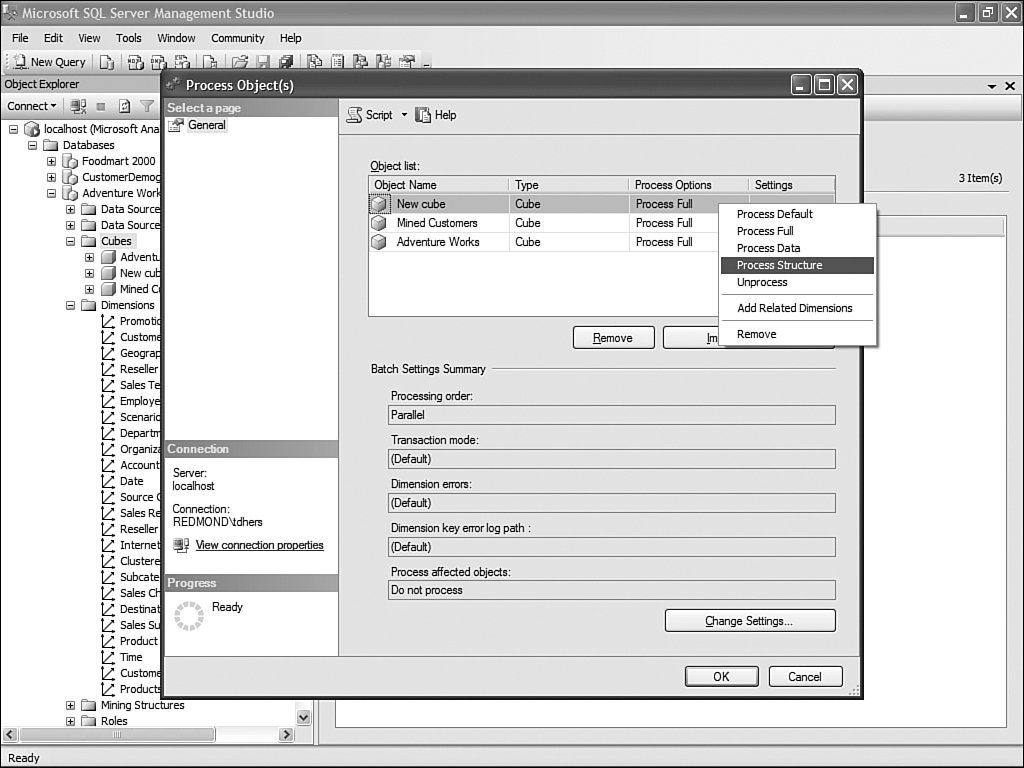Screen dimensions: 1024x768
Task: Click the cube icon beside New cube row
Action: (379, 204)
